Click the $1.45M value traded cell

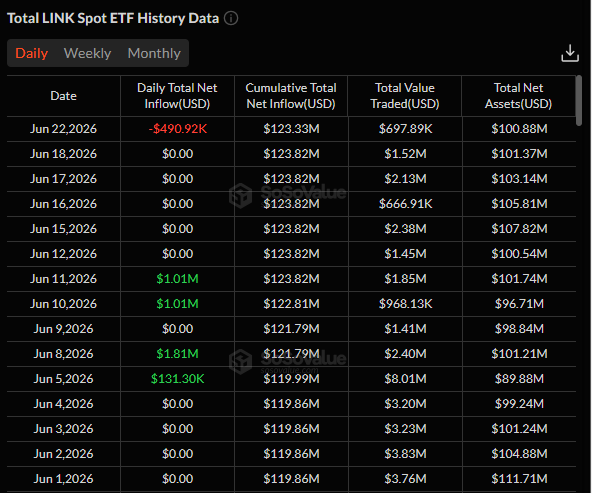click(405, 254)
